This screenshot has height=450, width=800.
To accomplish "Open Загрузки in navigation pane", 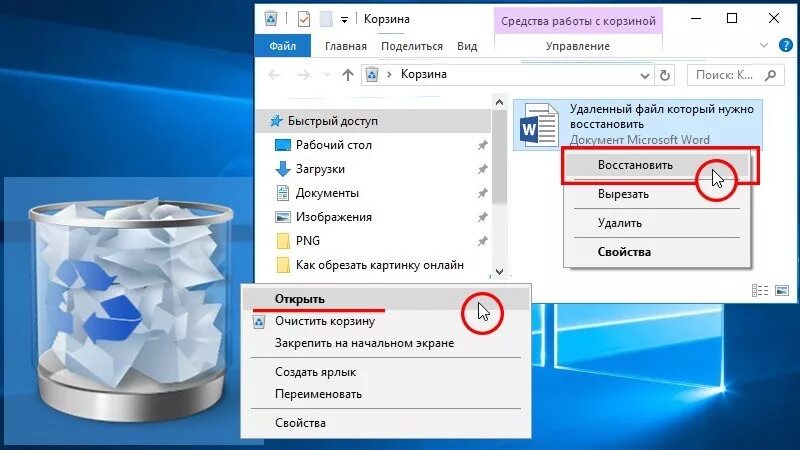I will click(x=320, y=169).
